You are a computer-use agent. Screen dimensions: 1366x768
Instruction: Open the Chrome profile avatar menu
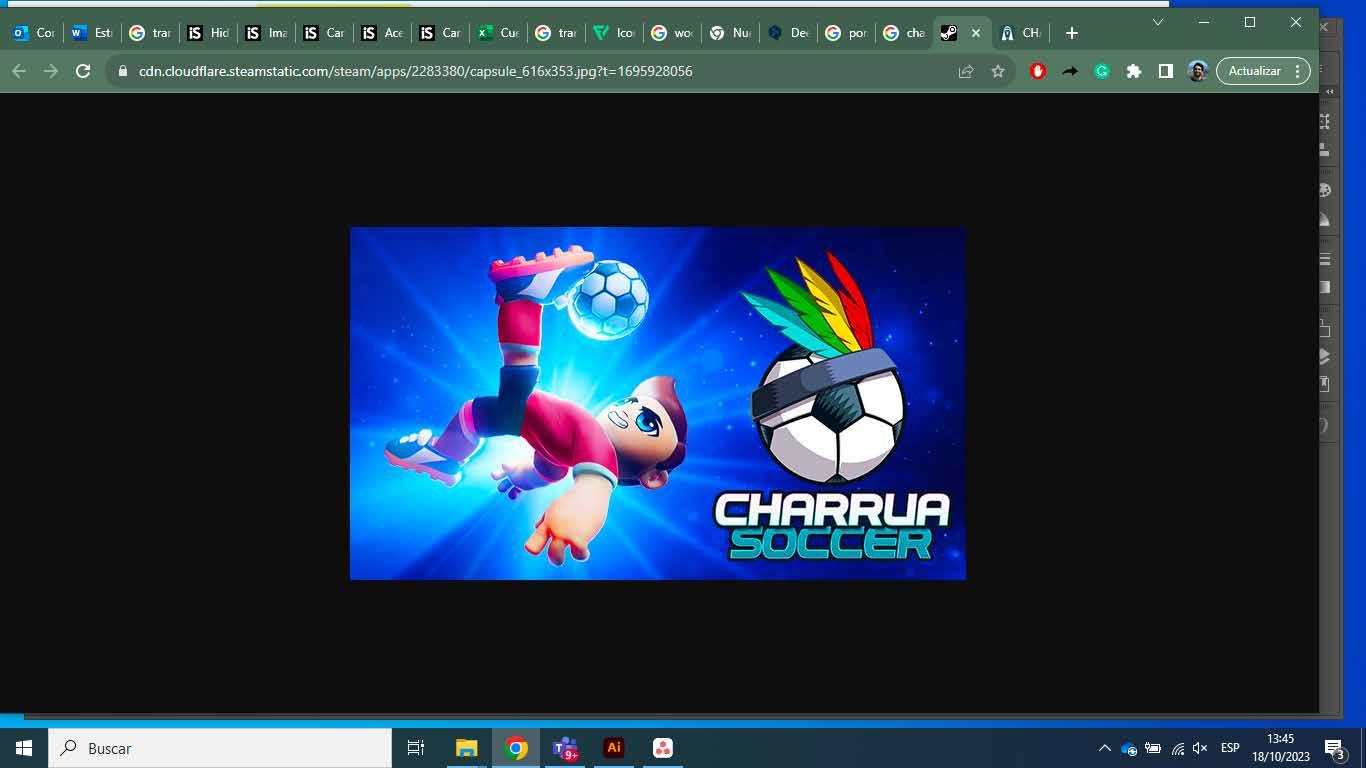pyautogui.click(x=1198, y=71)
